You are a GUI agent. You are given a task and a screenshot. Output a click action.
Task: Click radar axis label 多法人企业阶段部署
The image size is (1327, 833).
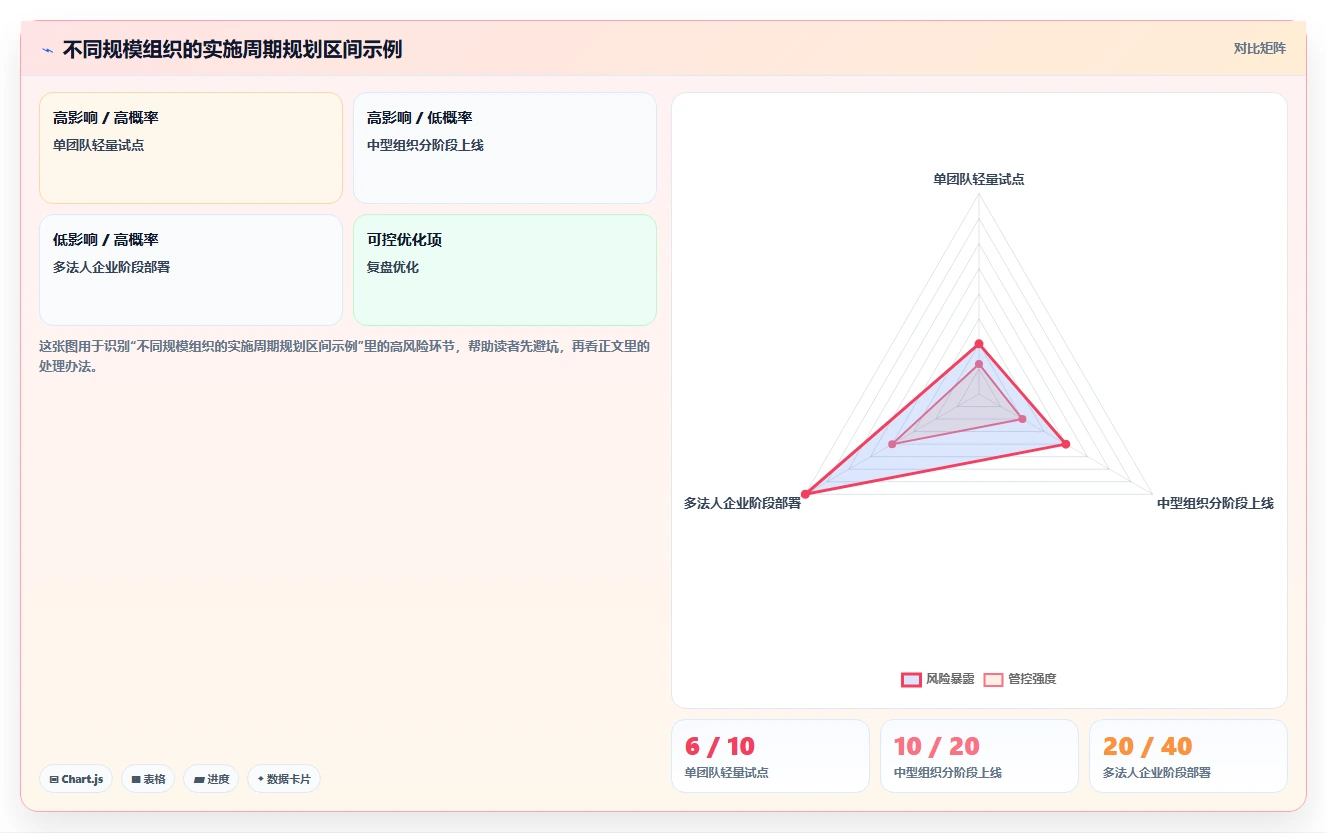pos(742,503)
